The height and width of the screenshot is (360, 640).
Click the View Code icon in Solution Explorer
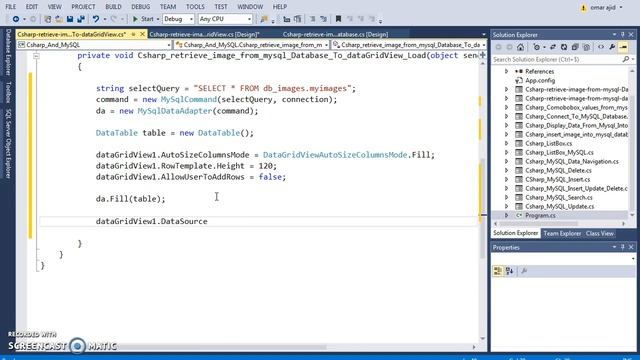click(x=601, y=47)
